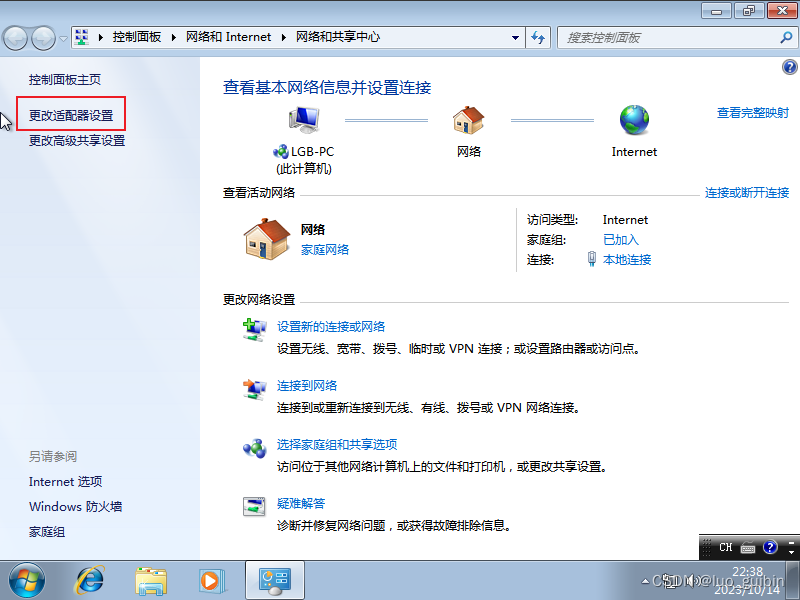
Task: Open the Windows Start menu
Action: tap(27, 581)
